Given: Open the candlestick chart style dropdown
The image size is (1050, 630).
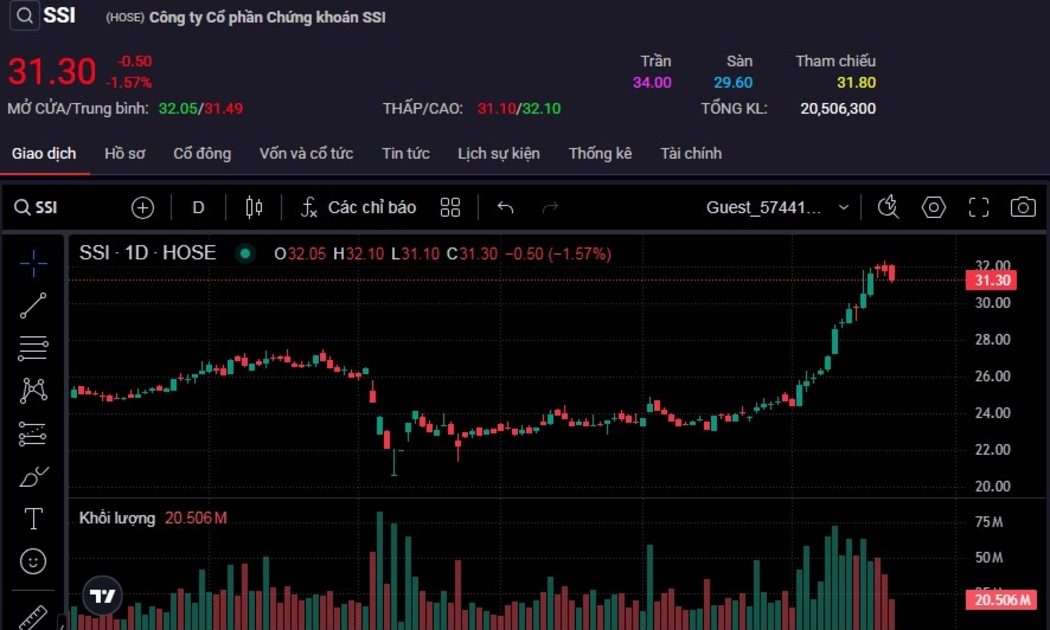Looking at the screenshot, I should [x=254, y=207].
